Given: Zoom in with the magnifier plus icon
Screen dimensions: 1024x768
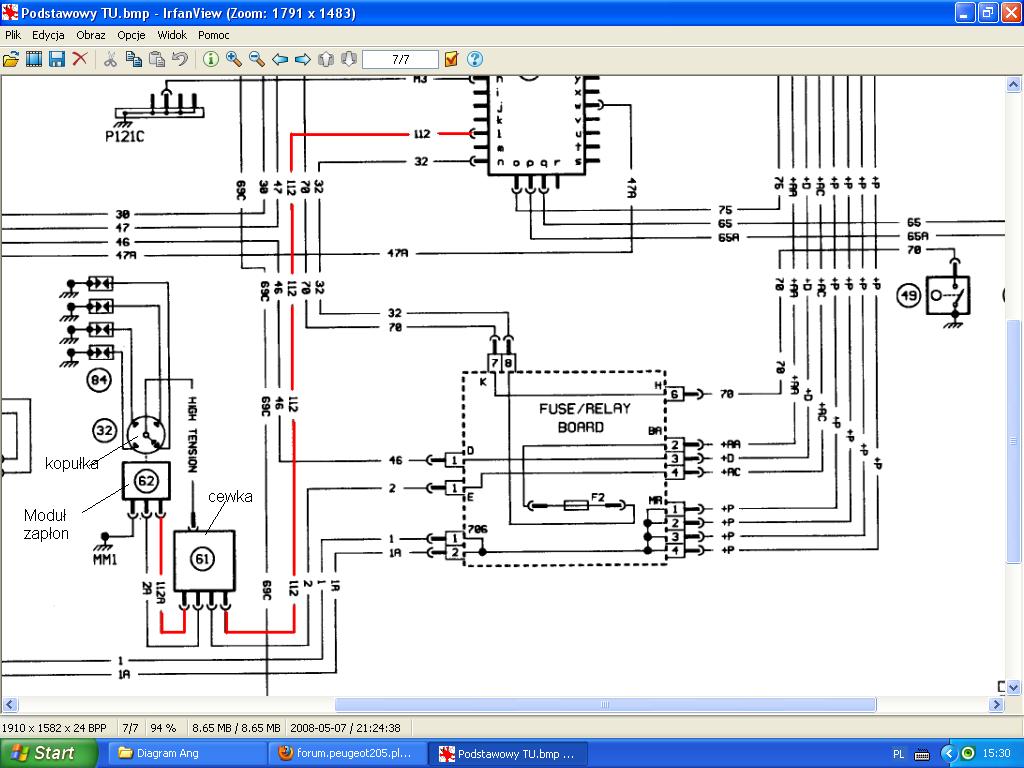Looking at the screenshot, I should pos(234,59).
